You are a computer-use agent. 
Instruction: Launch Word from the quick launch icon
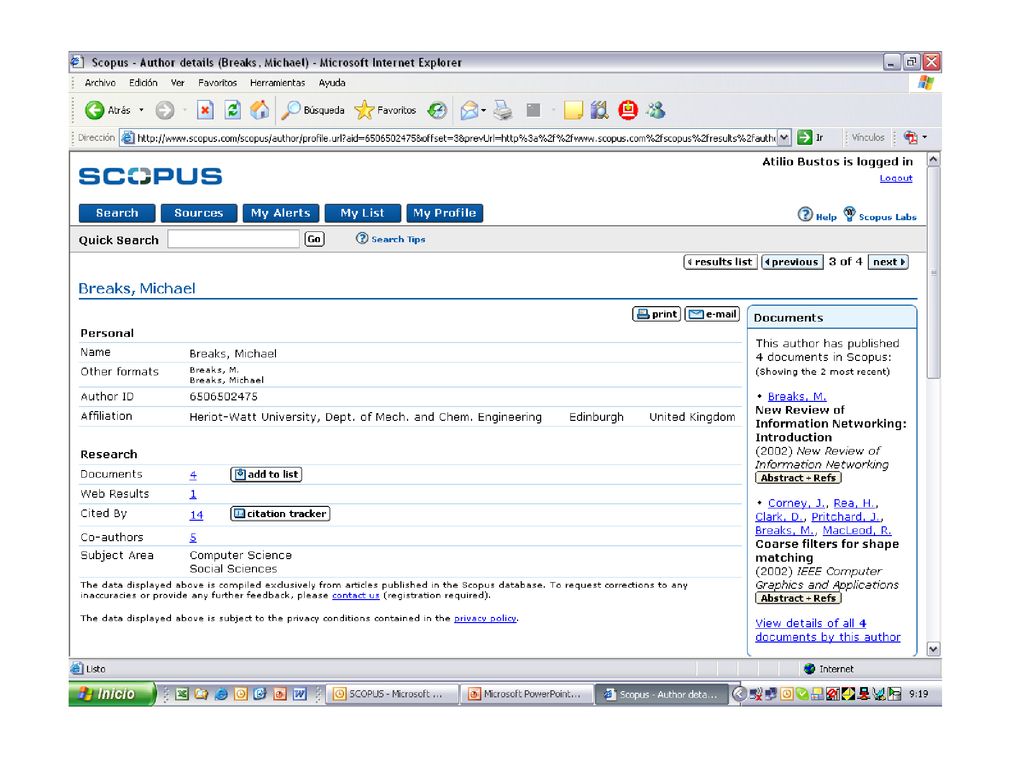pos(300,694)
